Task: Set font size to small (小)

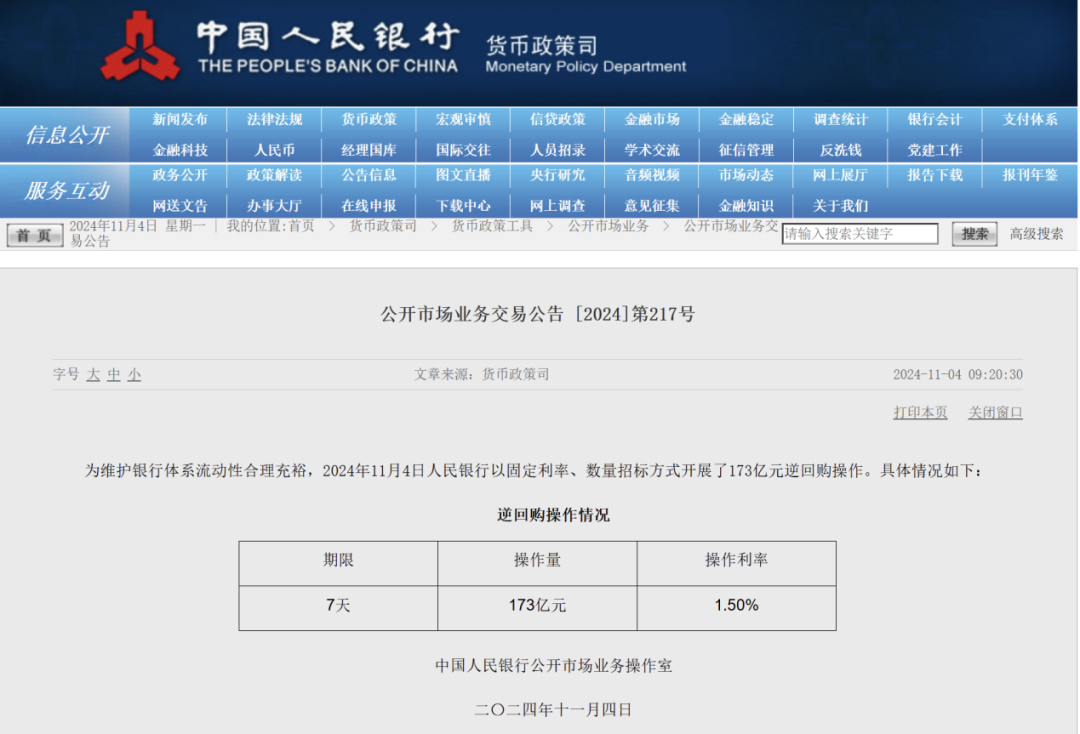Action: click(x=134, y=375)
